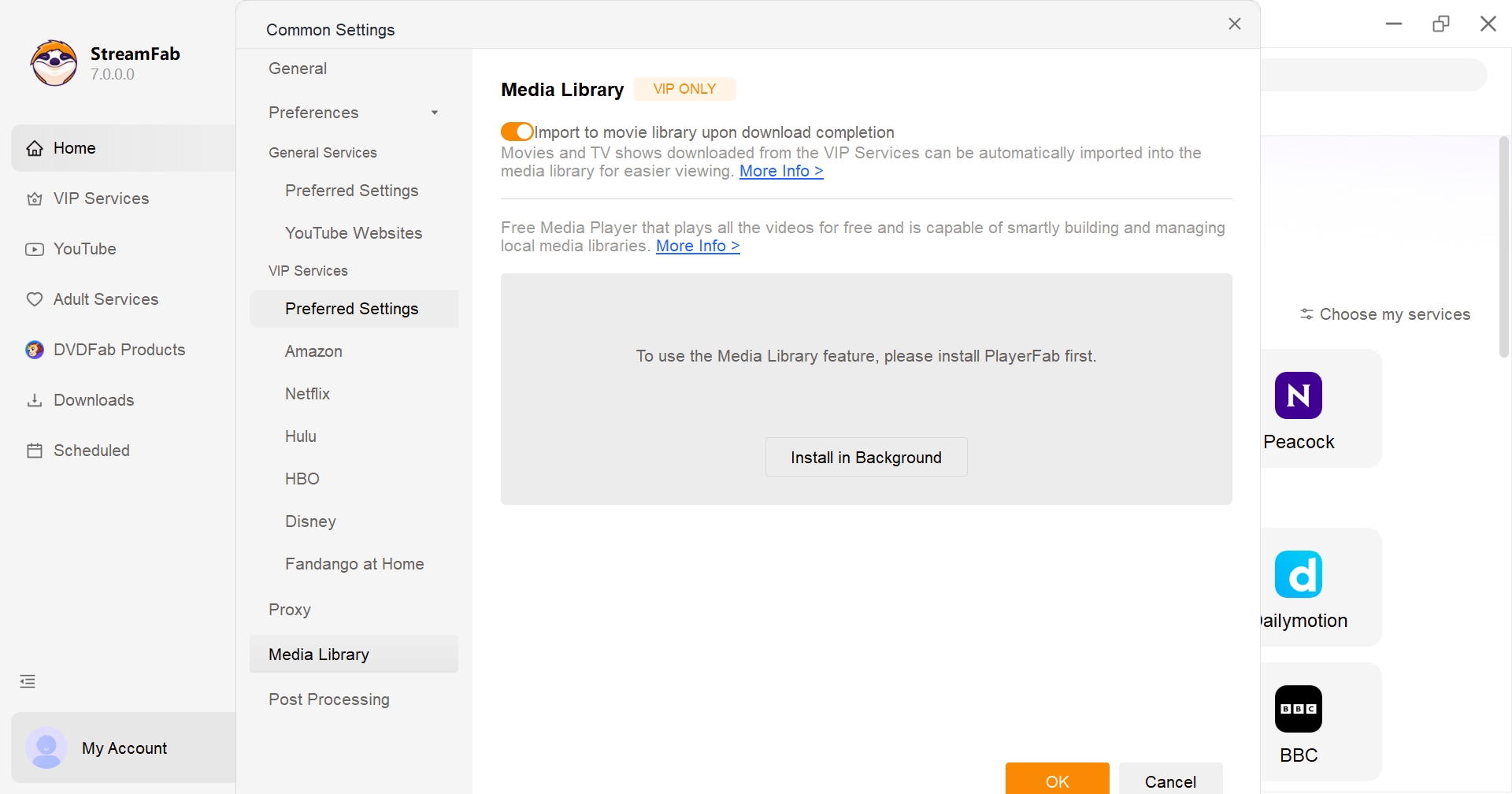Click the VIP Services crown icon
This screenshot has height=794, width=1512.
coord(35,198)
